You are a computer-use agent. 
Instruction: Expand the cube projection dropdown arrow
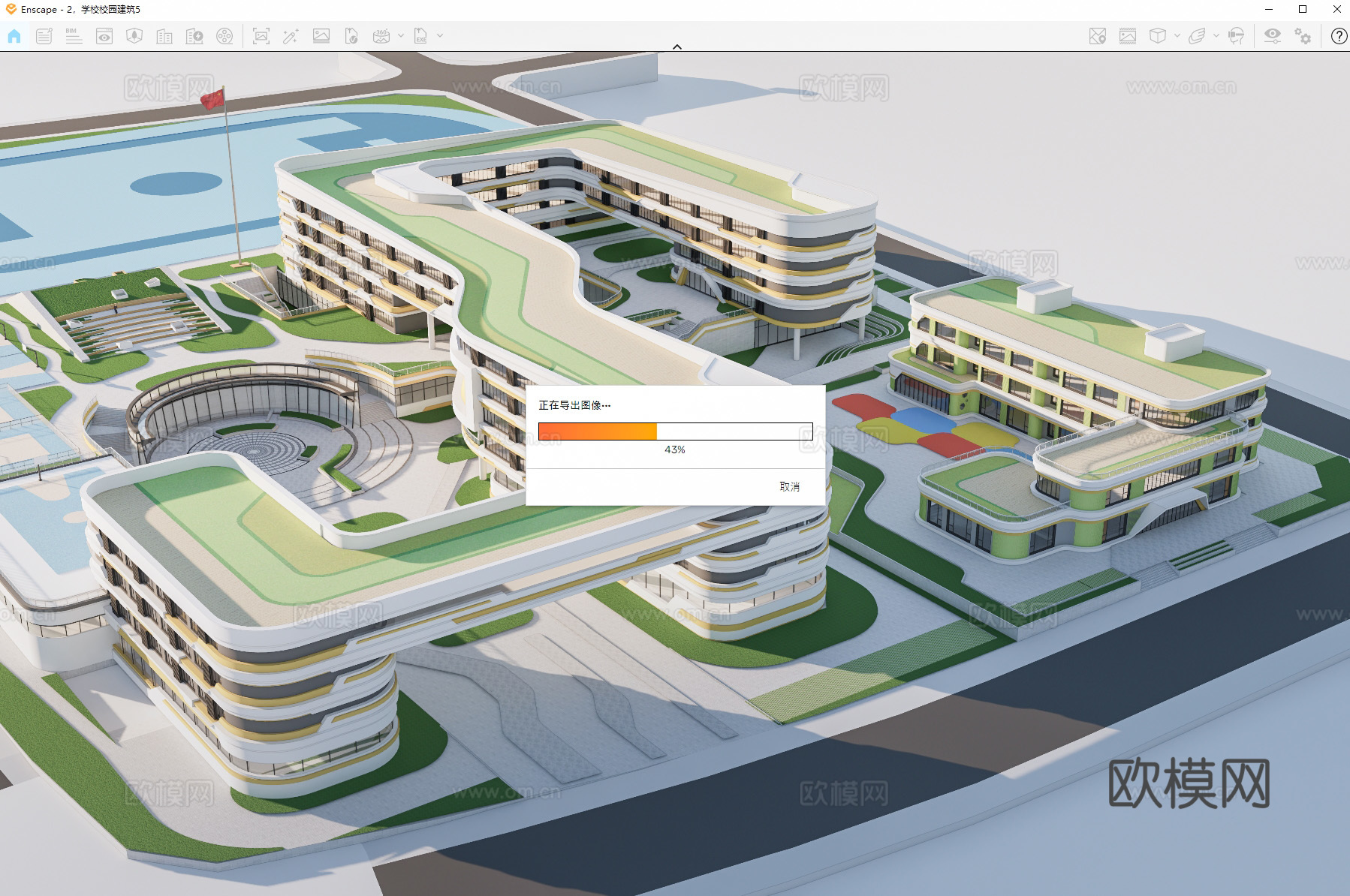pyautogui.click(x=1177, y=35)
